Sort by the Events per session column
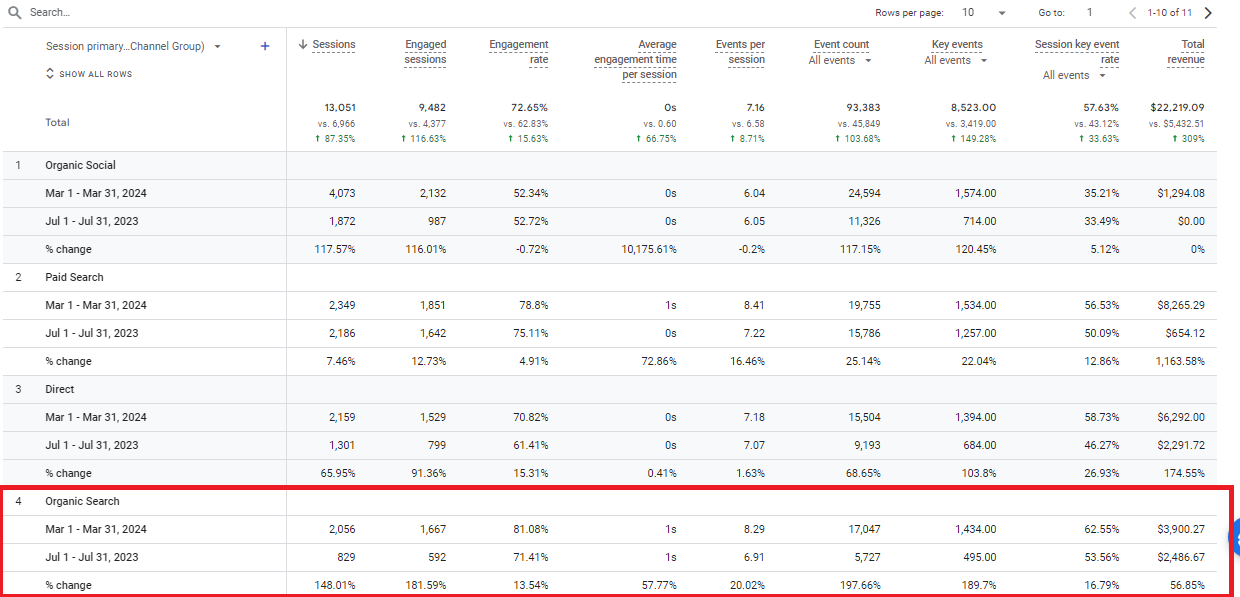Screen dimensions: 1240x597 click(740, 52)
